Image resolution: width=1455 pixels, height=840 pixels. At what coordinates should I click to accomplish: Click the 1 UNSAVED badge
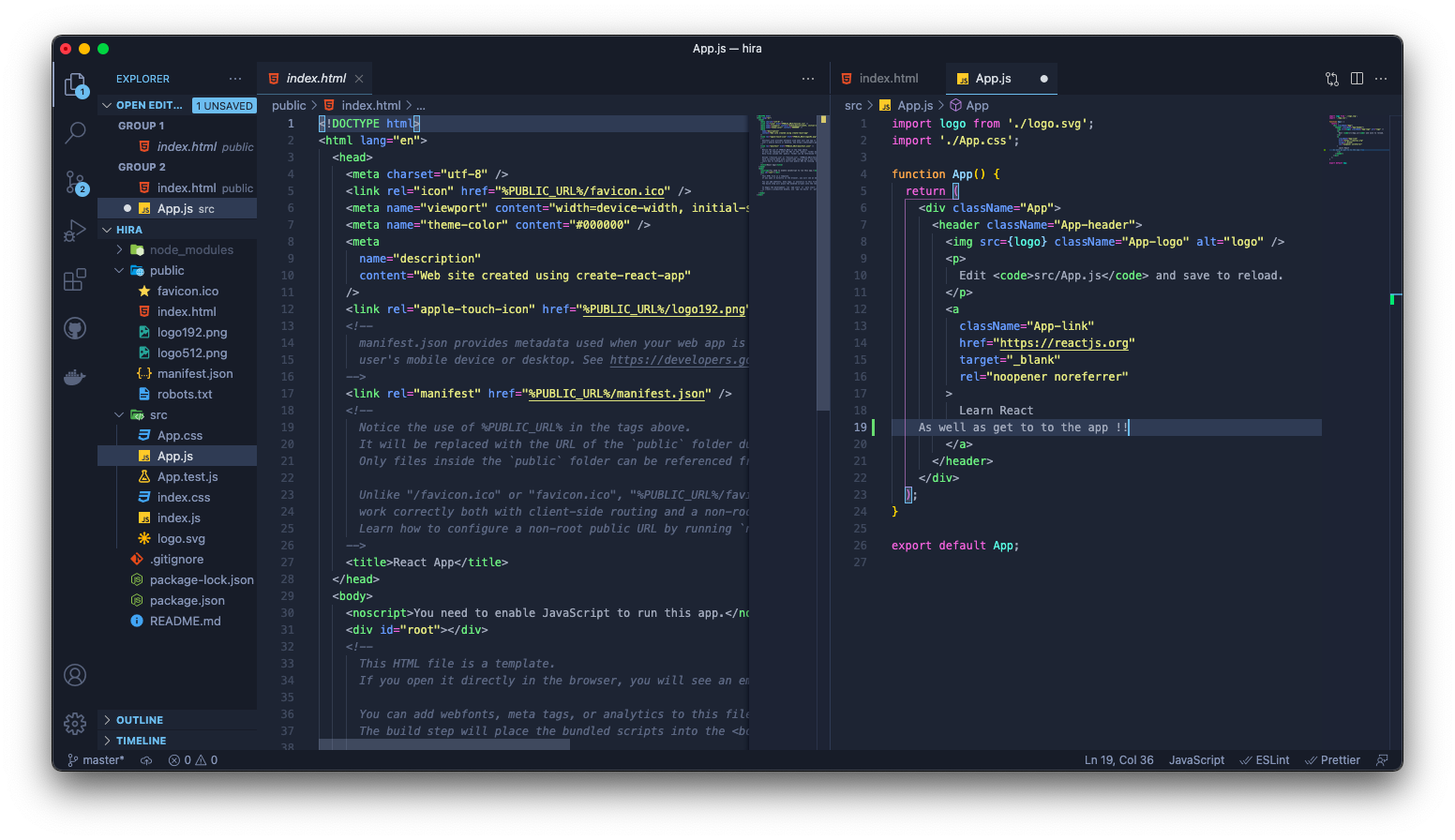(225, 106)
